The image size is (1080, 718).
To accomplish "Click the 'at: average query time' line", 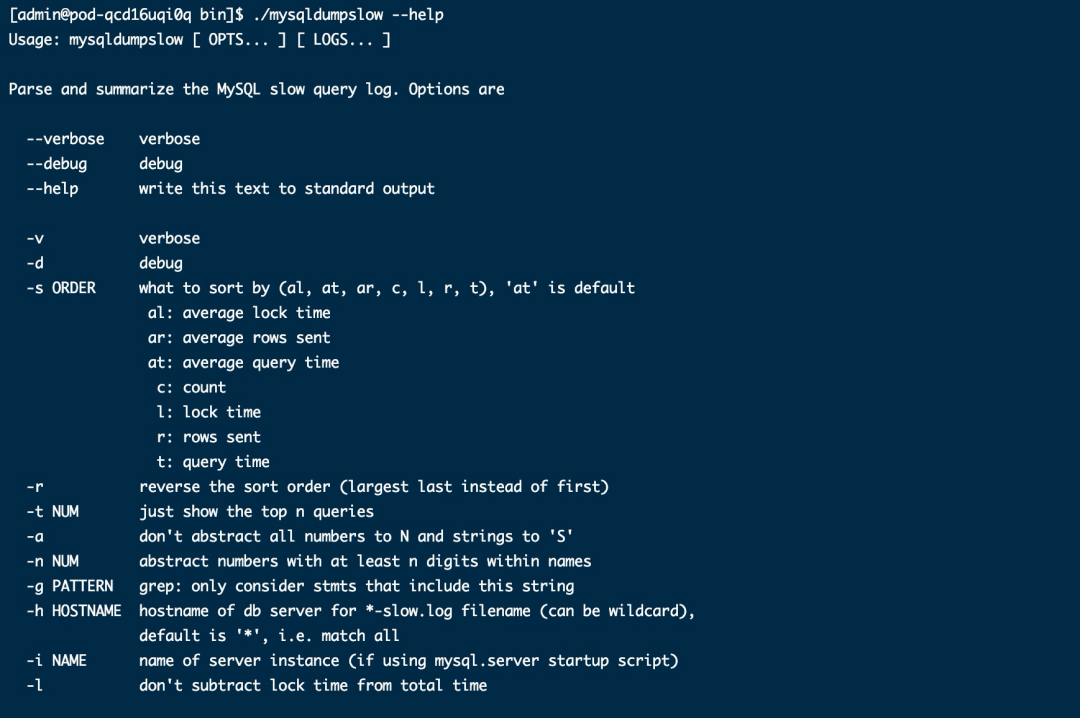I will [x=243, y=362].
